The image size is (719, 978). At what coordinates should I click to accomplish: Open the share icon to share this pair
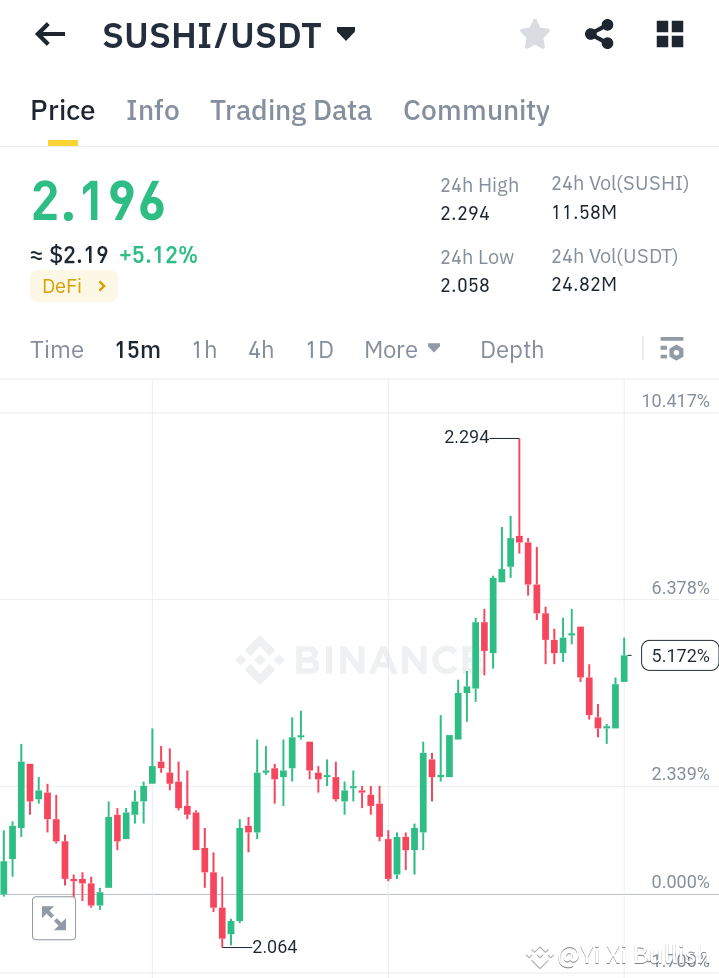click(599, 33)
